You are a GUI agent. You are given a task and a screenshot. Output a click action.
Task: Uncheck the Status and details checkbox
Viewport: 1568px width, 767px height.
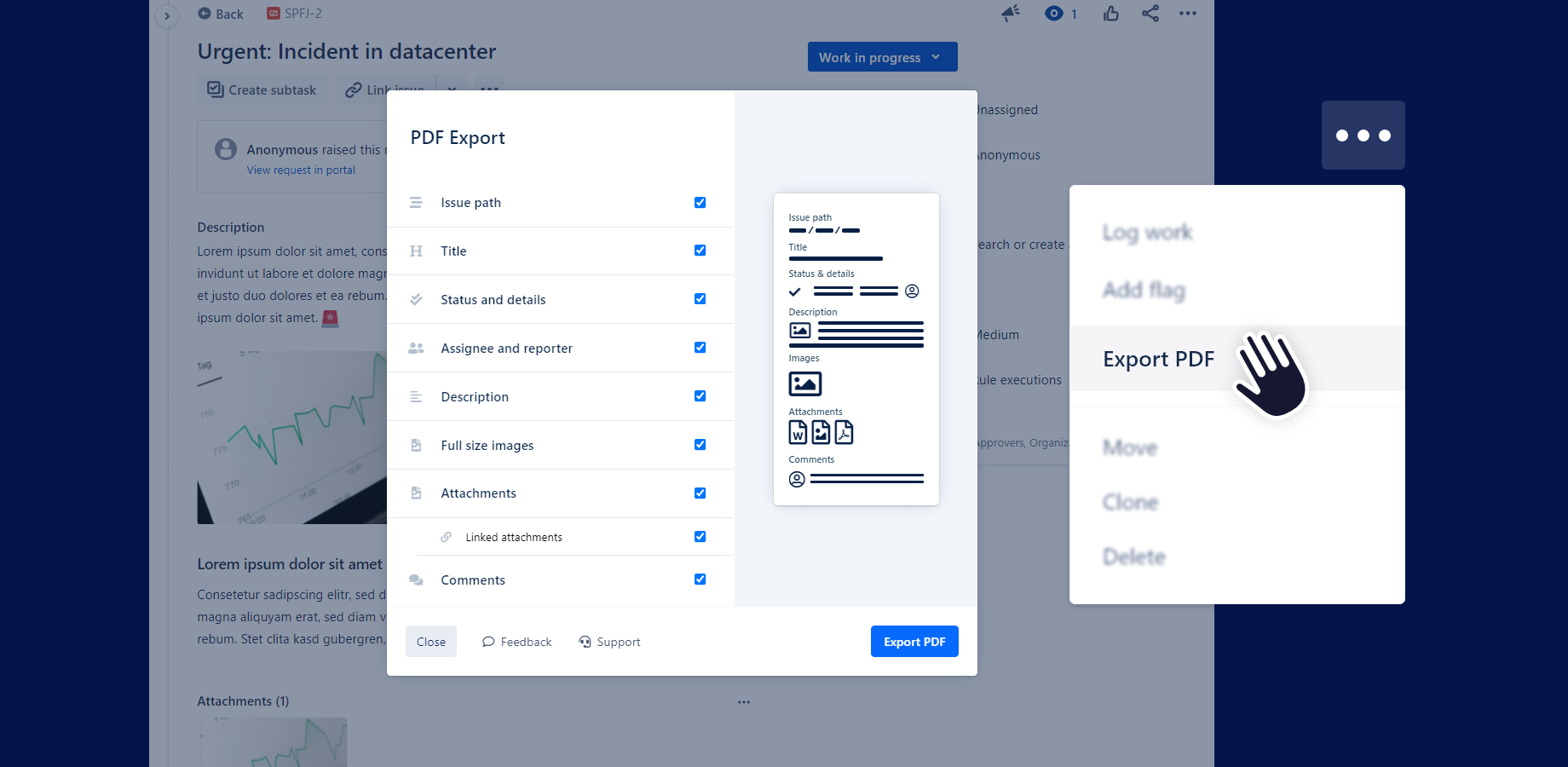[700, 299]
